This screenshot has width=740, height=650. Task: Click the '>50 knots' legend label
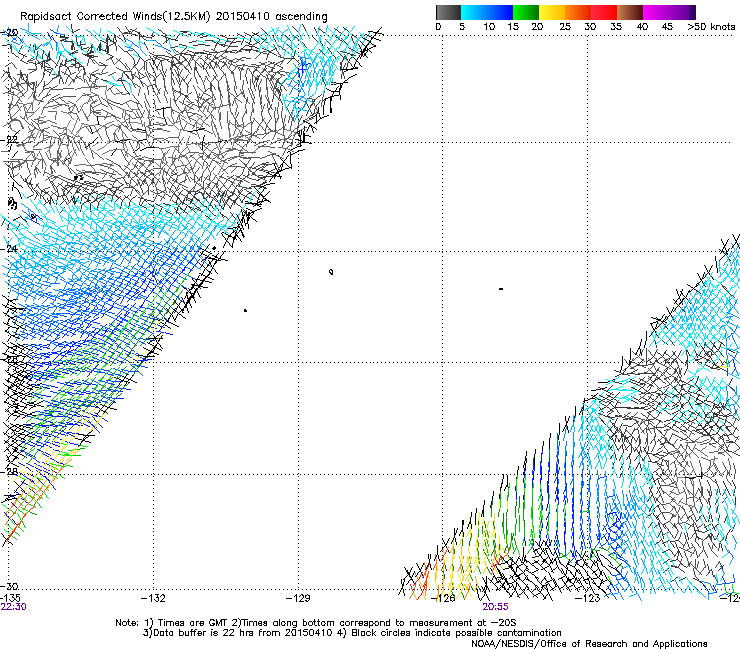(711, 27)
